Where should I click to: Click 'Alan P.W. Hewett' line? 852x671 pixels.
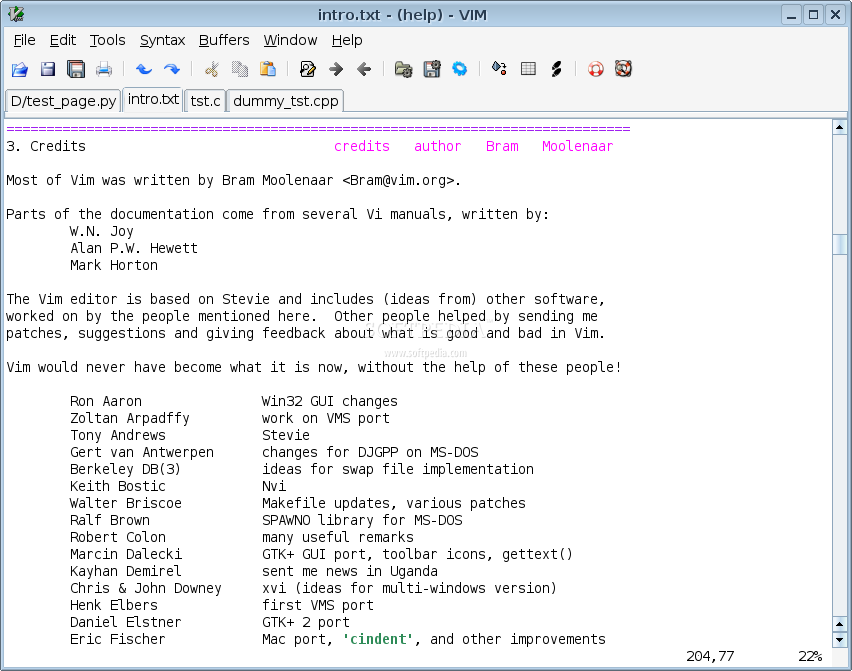click(134, 248)
